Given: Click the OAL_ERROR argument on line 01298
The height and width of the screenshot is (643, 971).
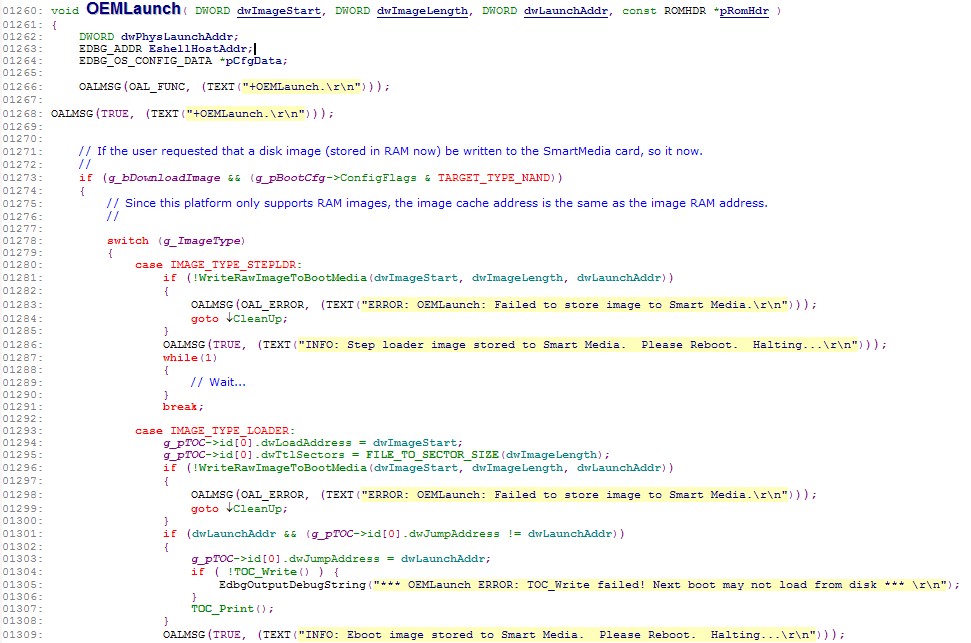Looking at the screenshot, I should pos(272,495).
